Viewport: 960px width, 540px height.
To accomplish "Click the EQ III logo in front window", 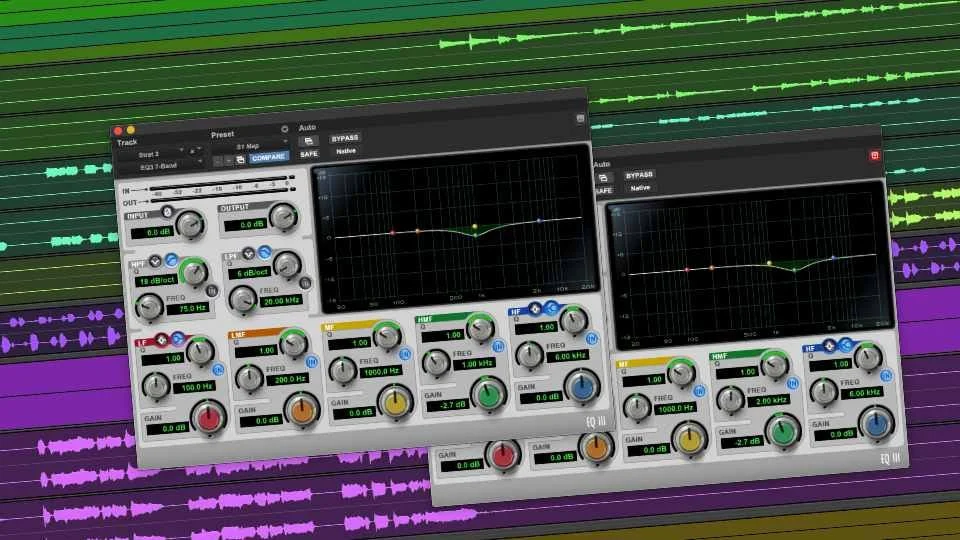I will tap(596, 421).
